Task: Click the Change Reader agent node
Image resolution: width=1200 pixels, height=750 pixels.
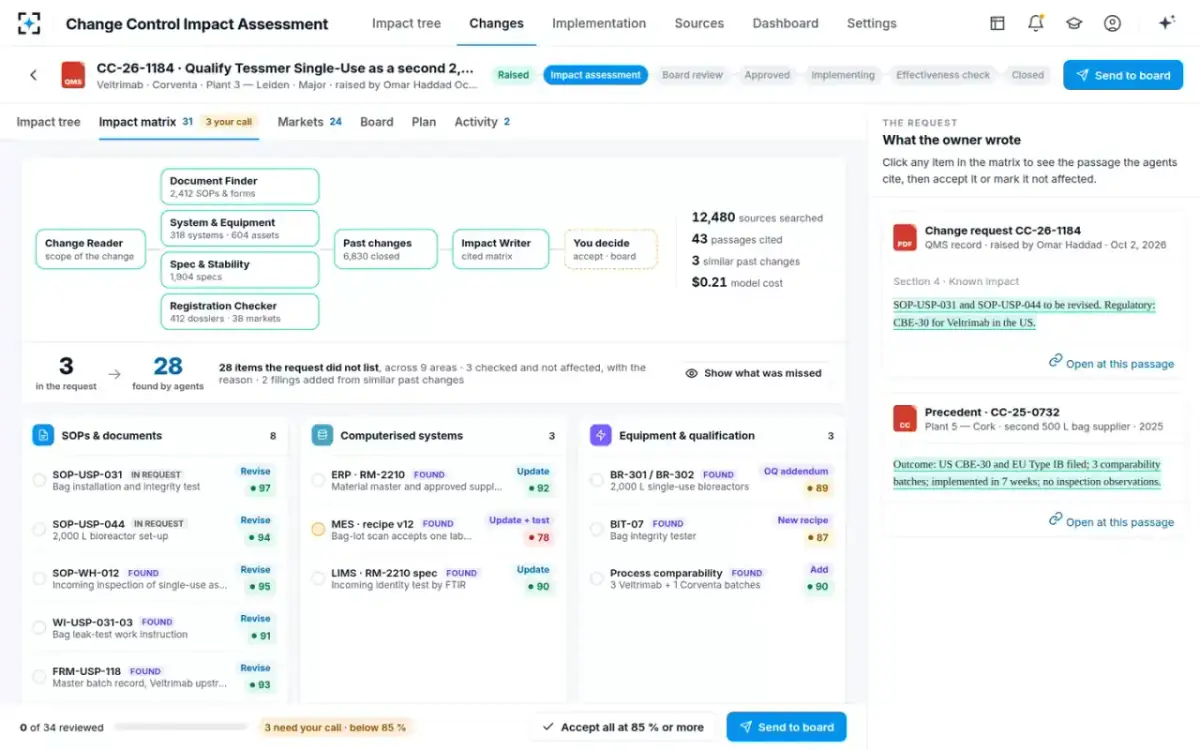Action: pos(90,249)
